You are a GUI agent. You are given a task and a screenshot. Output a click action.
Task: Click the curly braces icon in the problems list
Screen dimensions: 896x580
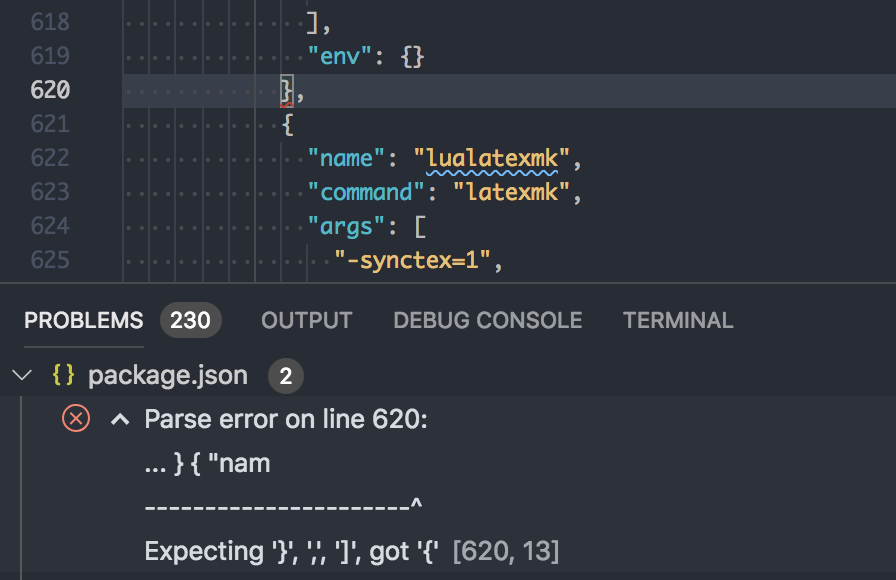(x=64, y=375)
